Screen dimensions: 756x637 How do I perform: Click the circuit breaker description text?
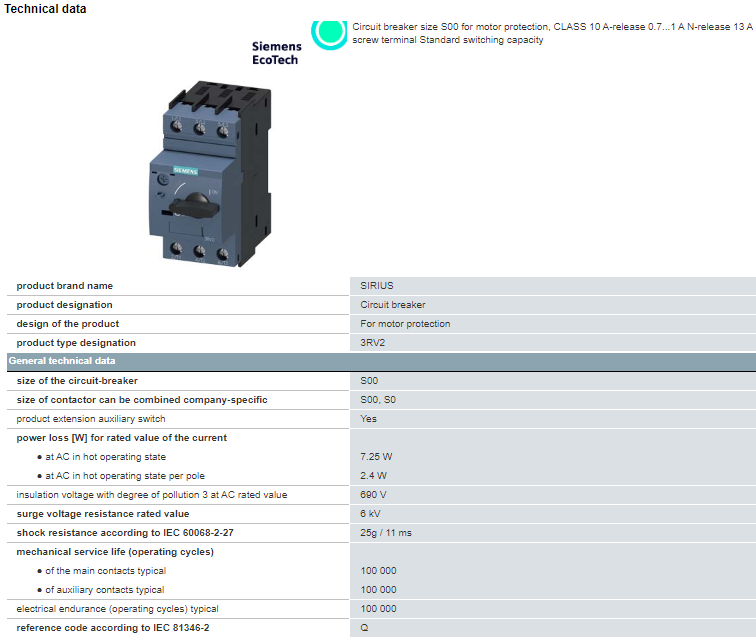coord(553,33)
